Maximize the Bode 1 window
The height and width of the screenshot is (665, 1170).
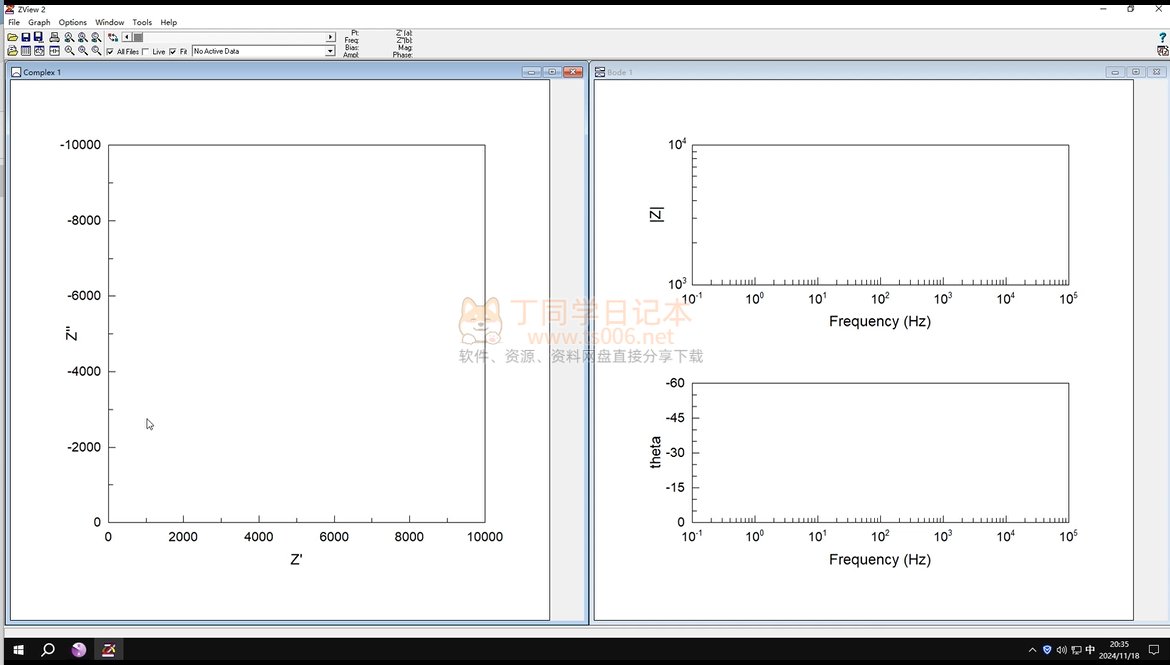(1136, 72)
